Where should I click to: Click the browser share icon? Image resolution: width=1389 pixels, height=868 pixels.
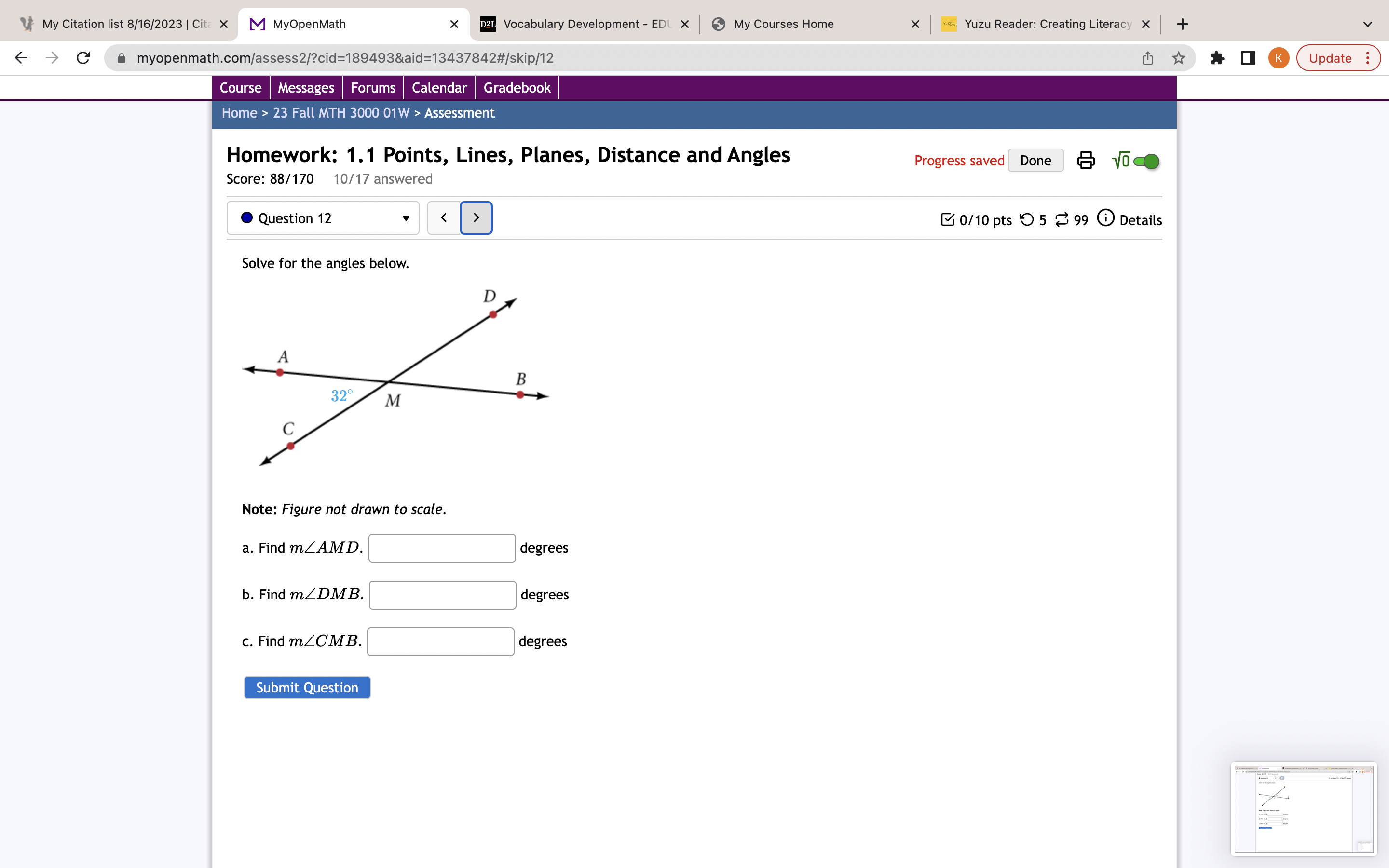coord(1147,58)
